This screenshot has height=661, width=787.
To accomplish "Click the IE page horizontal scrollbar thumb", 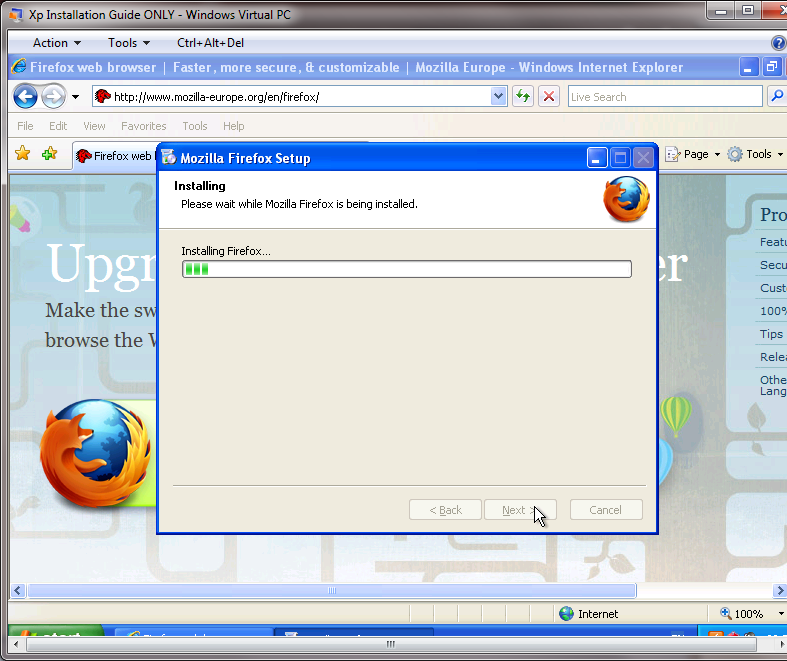I will click(x=332, y=591).
